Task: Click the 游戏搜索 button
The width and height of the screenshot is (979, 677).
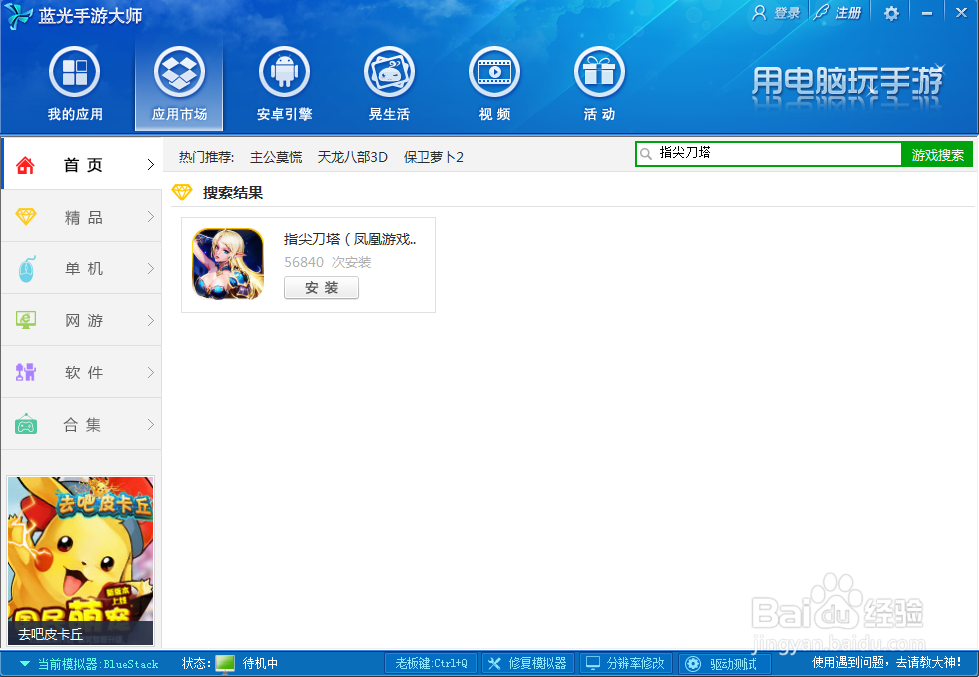Action: pos(937,154)
